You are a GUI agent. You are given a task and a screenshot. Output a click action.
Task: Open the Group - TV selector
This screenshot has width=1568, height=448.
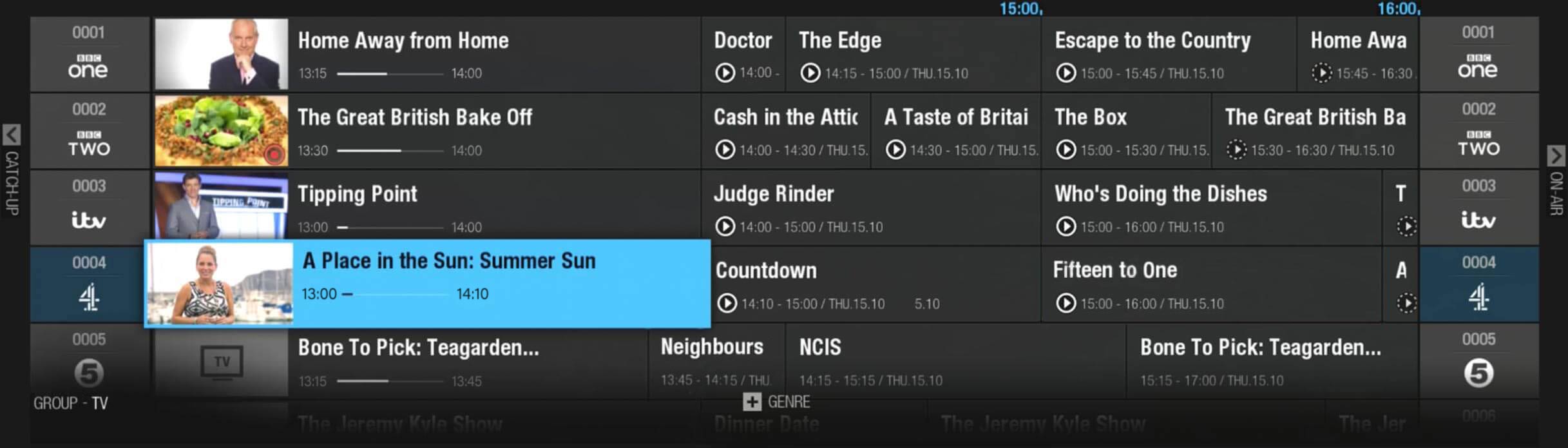tap(71, 404)
